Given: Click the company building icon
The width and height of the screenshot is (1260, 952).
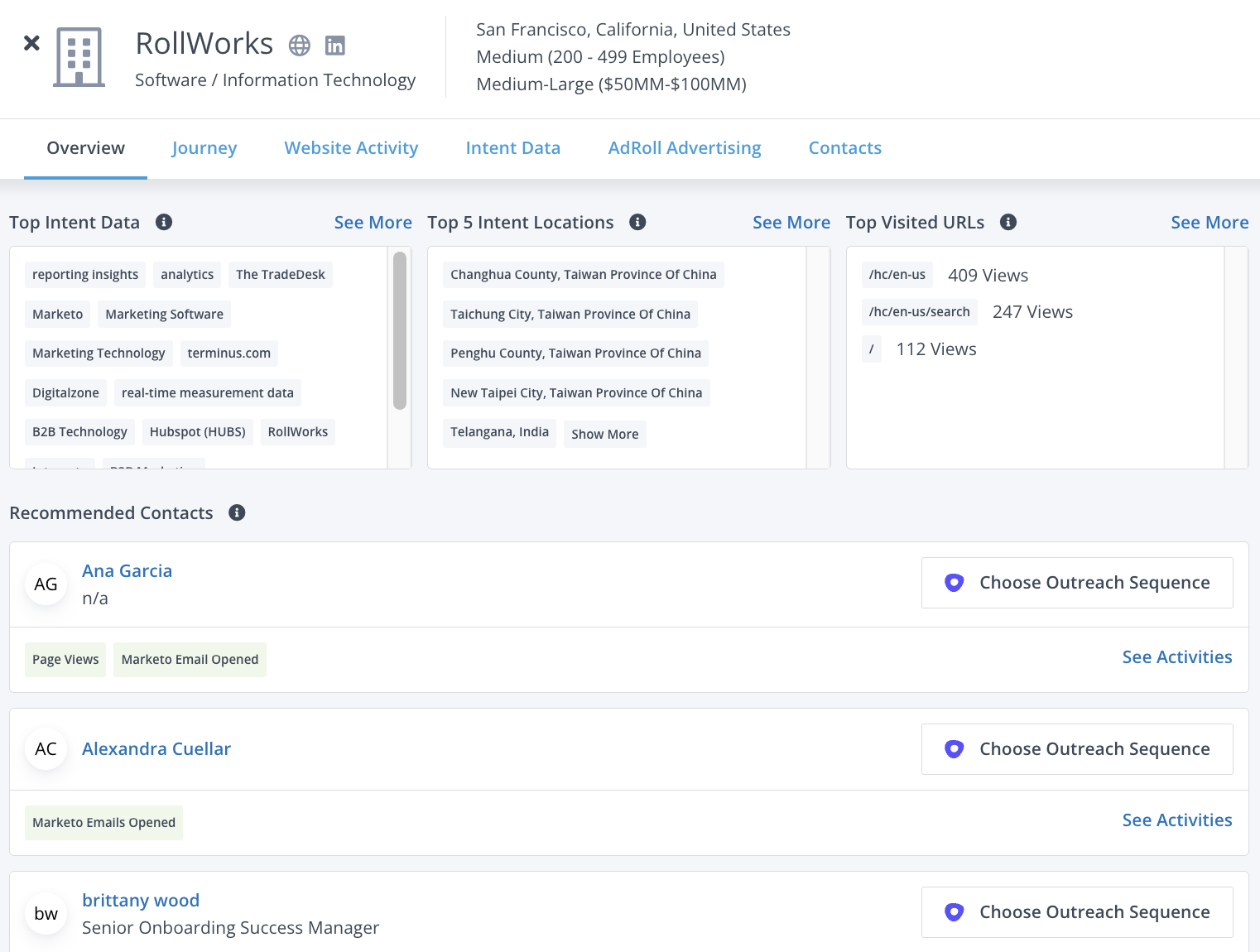Looking at the screenshot, I should [x=79, y=57].
